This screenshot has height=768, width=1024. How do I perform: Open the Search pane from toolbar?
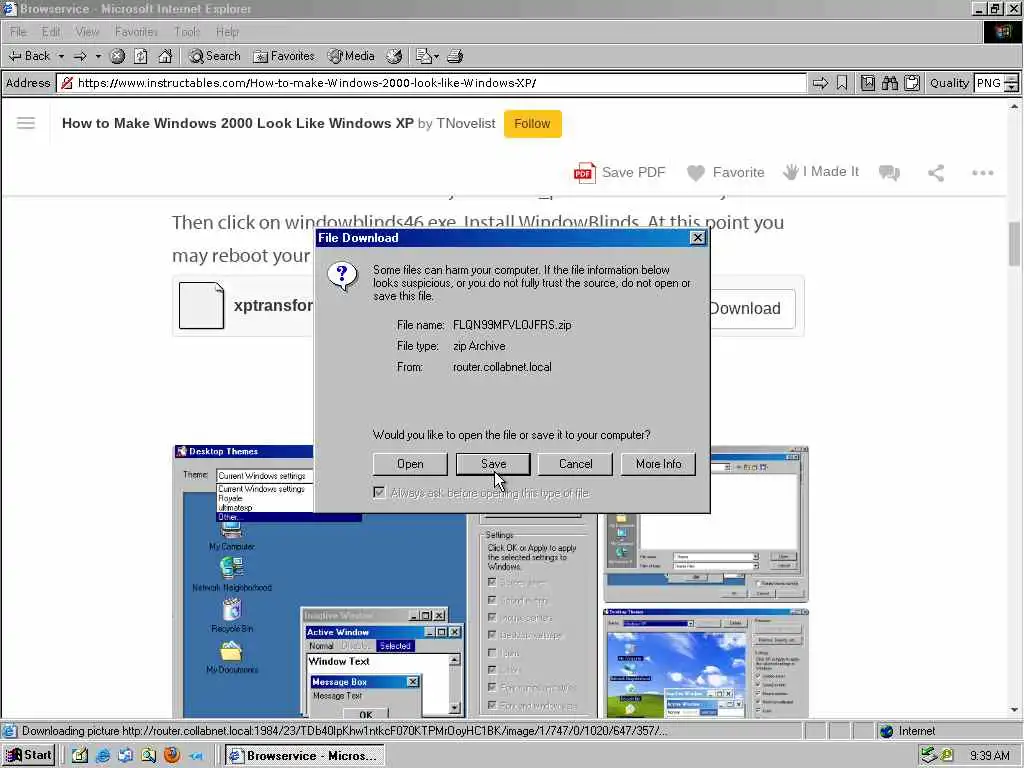click(x=215, y=56)
